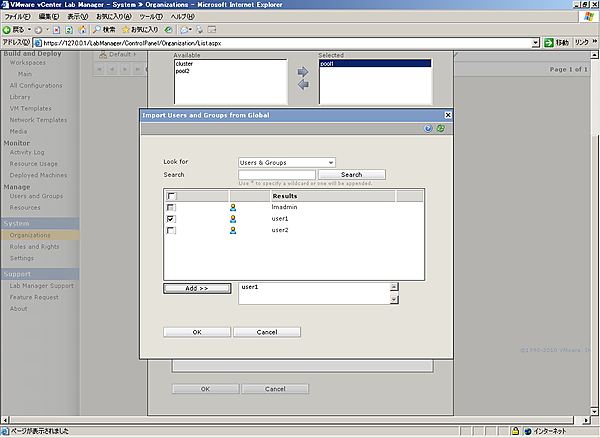Open the Look for dropdown
600x438 pixels.
[x=330, y=162]
